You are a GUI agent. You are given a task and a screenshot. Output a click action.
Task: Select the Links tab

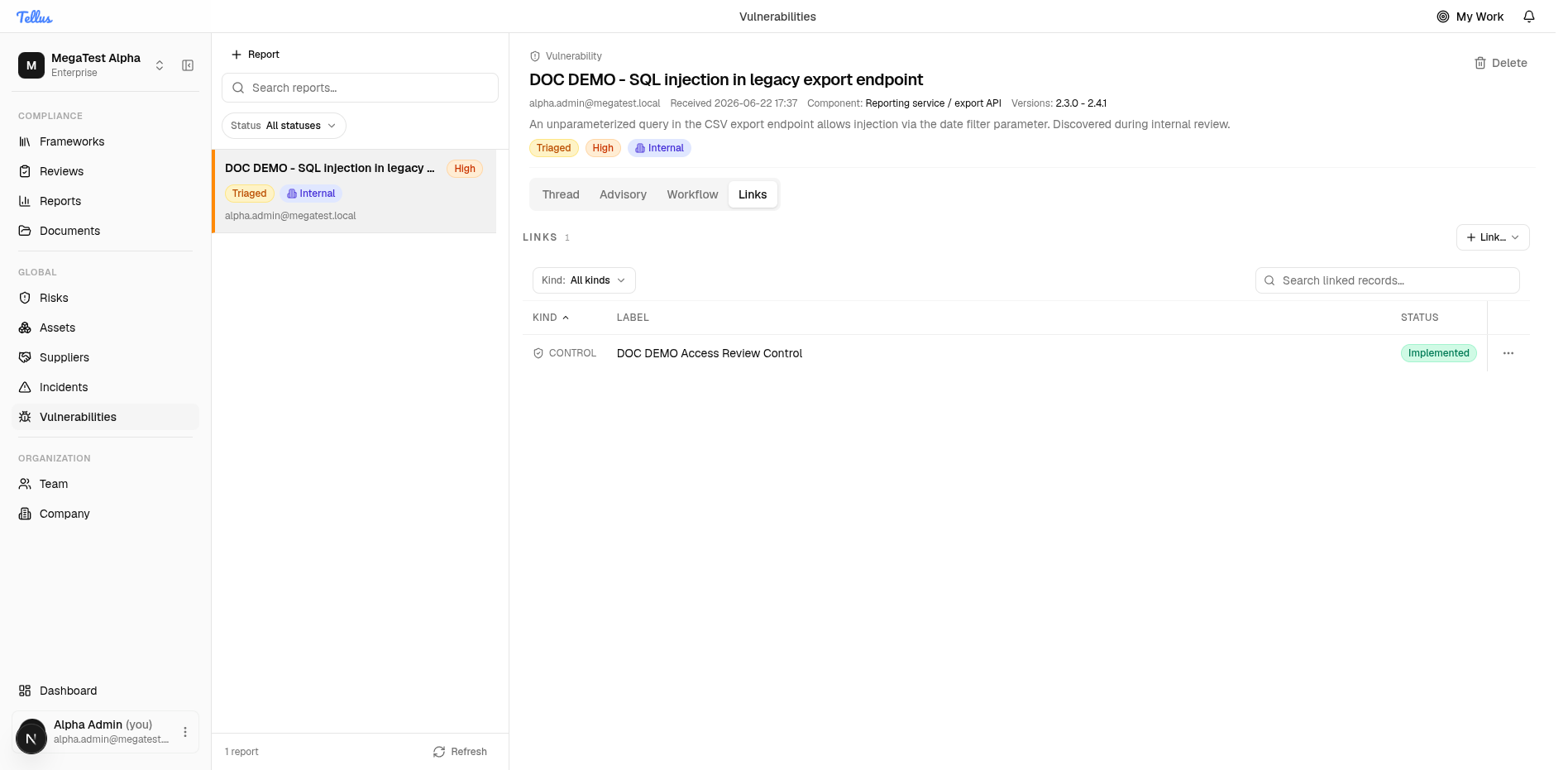(753, 194)
